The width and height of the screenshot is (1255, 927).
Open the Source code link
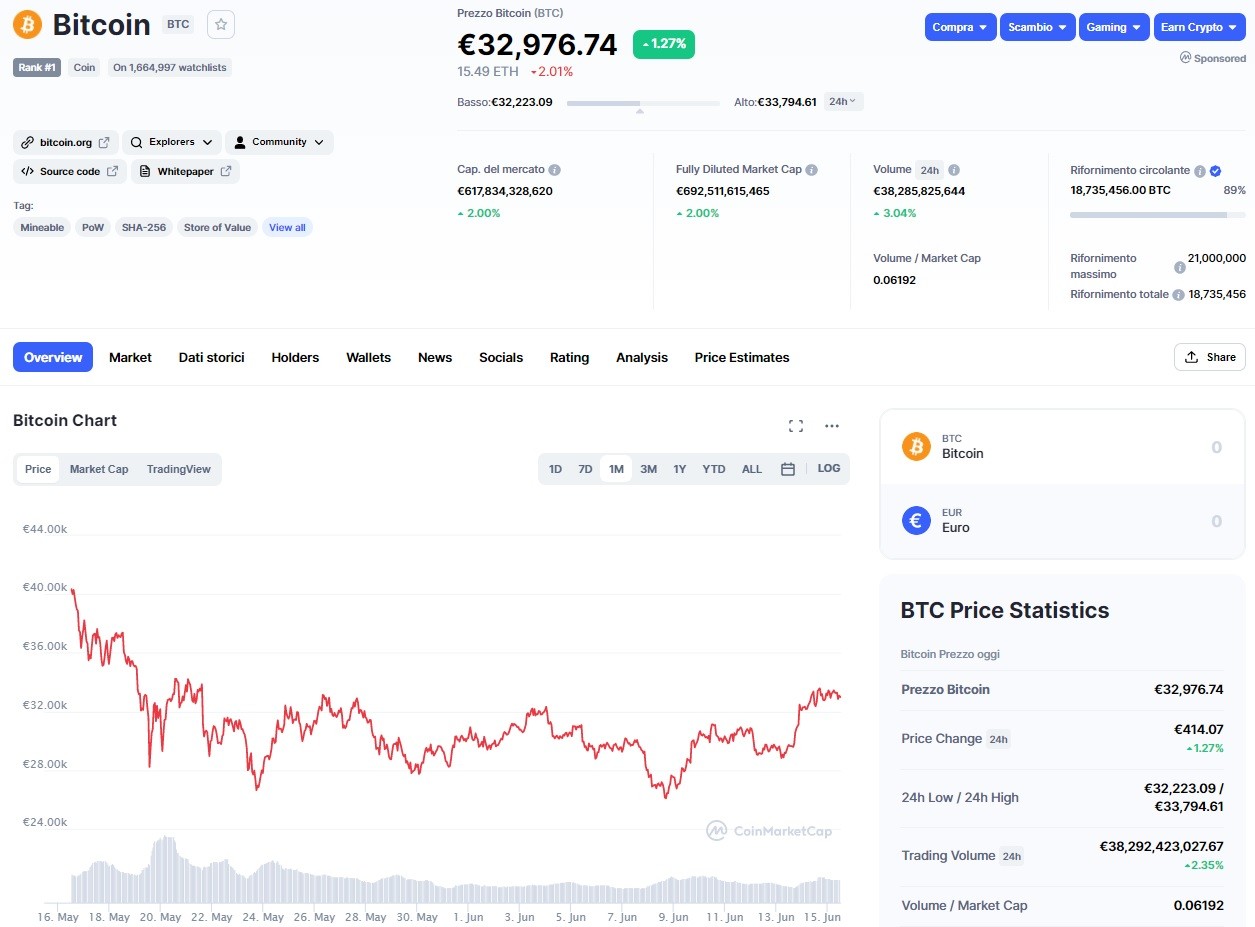[70, 171]
